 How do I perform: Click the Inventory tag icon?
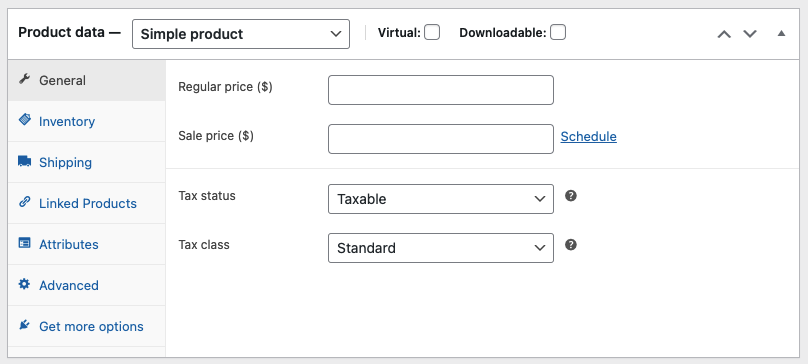click(24, 120)
